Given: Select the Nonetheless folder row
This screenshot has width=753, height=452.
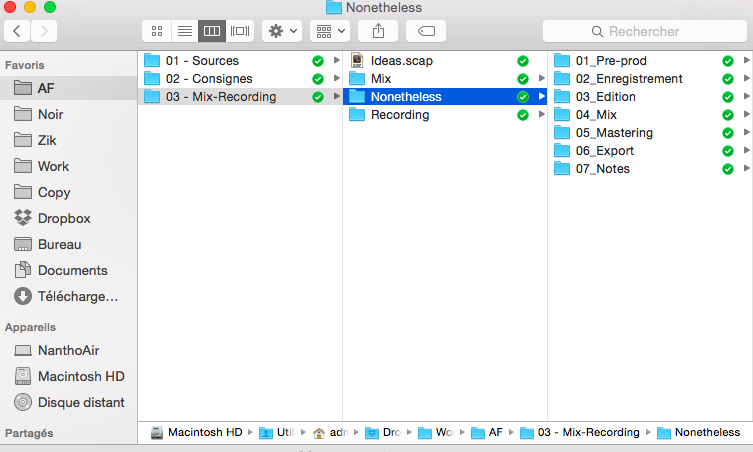Looking at the screenshot, I should [x=445, y=97].
